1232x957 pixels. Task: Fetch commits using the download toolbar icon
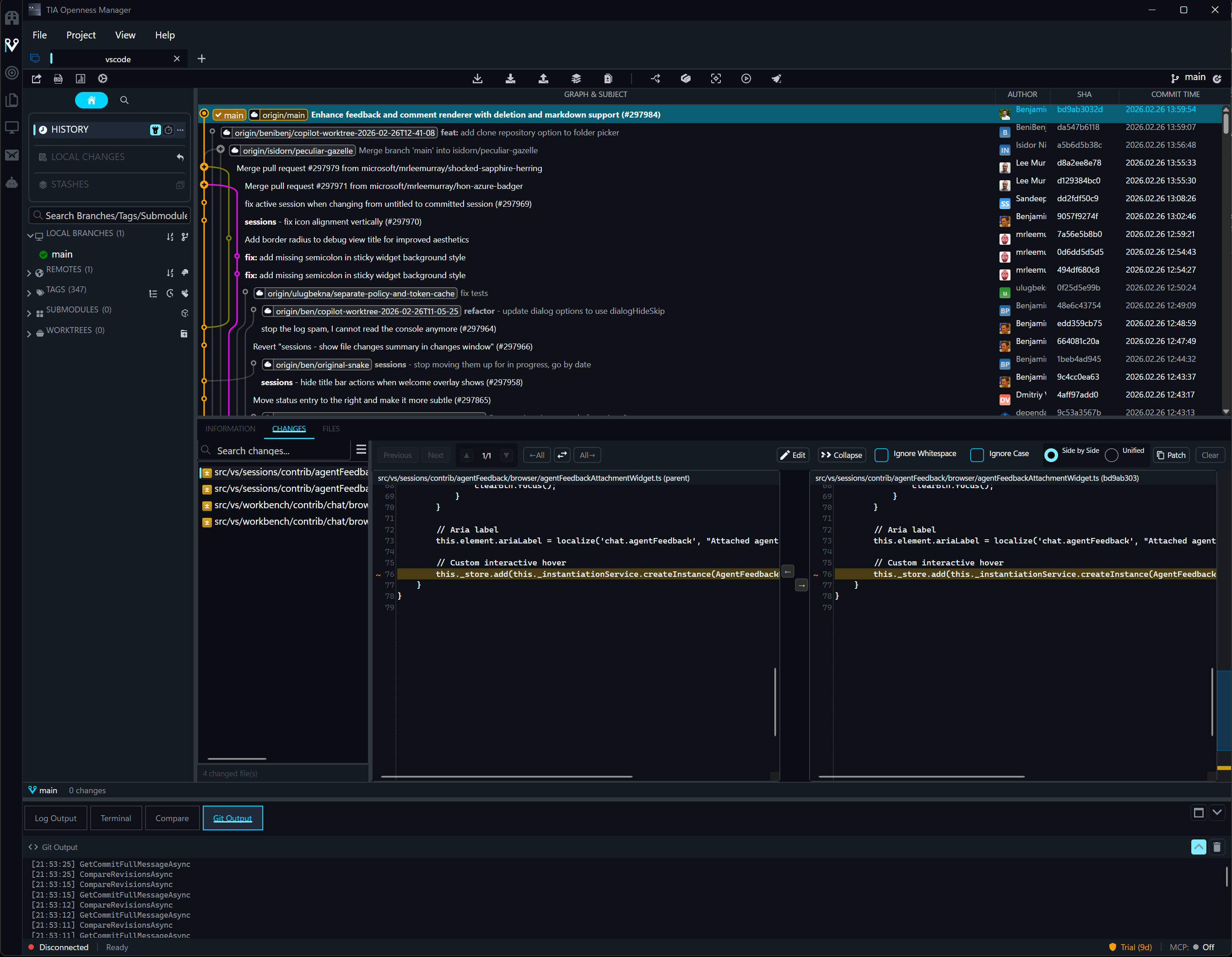(x=477, y=78)
